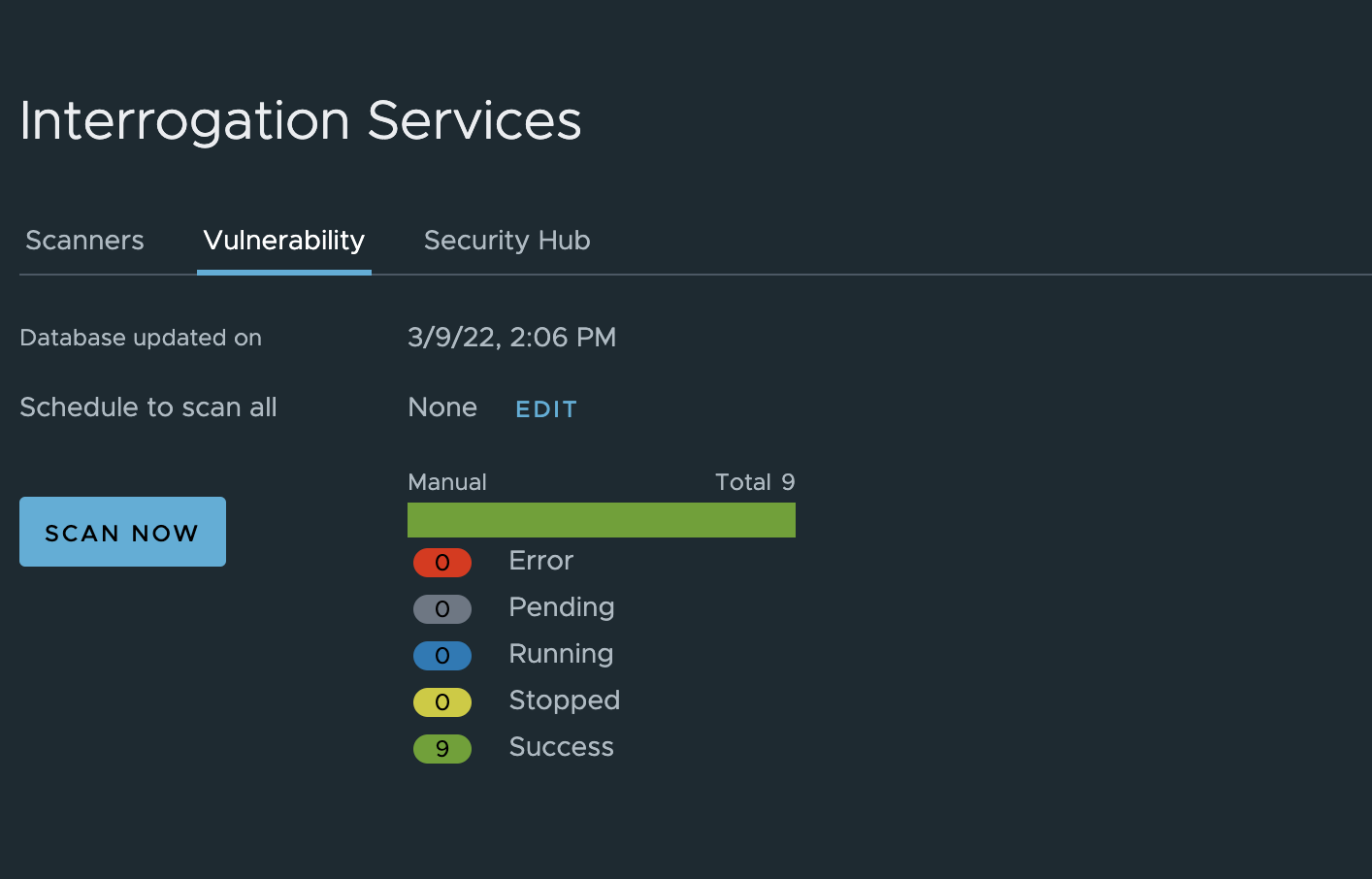Open the Security Hub tab
This screenshot has width=1372, height=879.
click(x=506, y=241)
